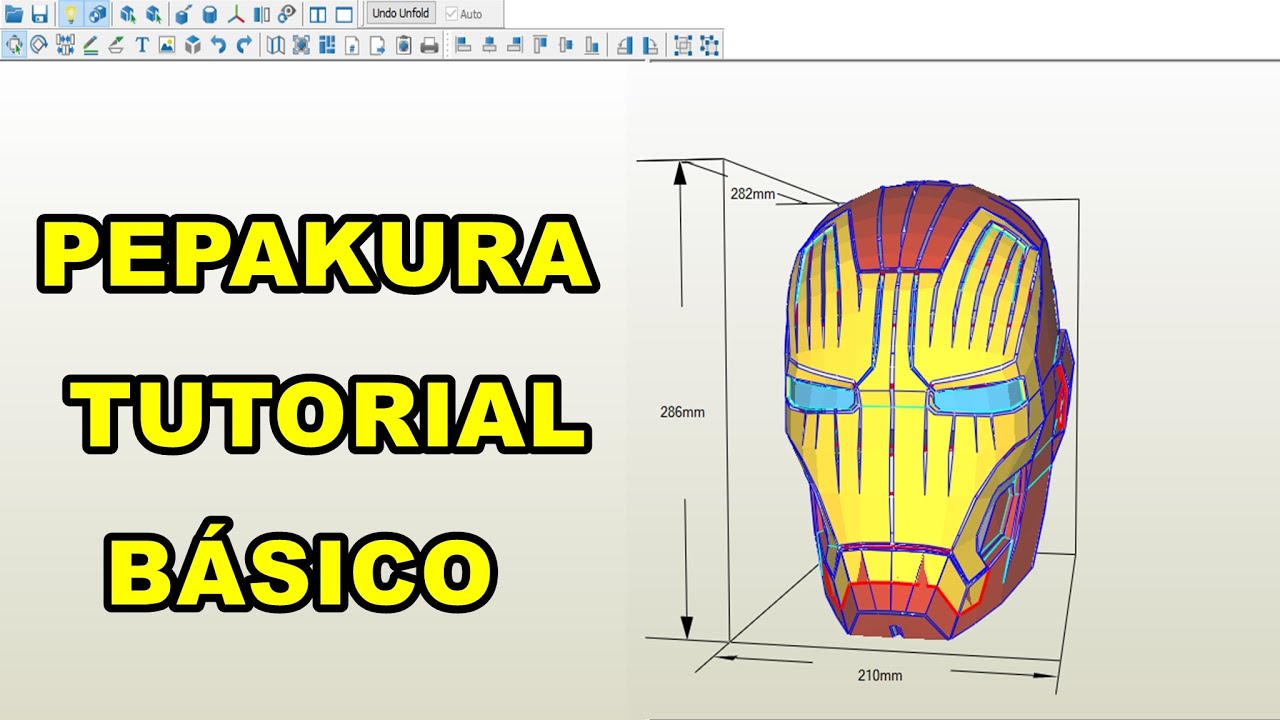Click the cube with pencil edit icon
Screen dimensions: 1280x720
click(184, 14)
